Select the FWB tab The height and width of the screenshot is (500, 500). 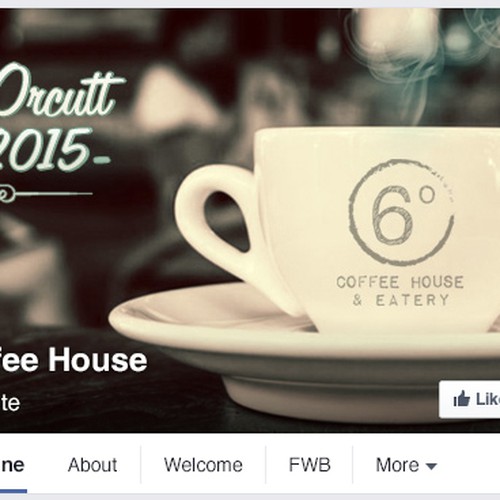(309, 465)
